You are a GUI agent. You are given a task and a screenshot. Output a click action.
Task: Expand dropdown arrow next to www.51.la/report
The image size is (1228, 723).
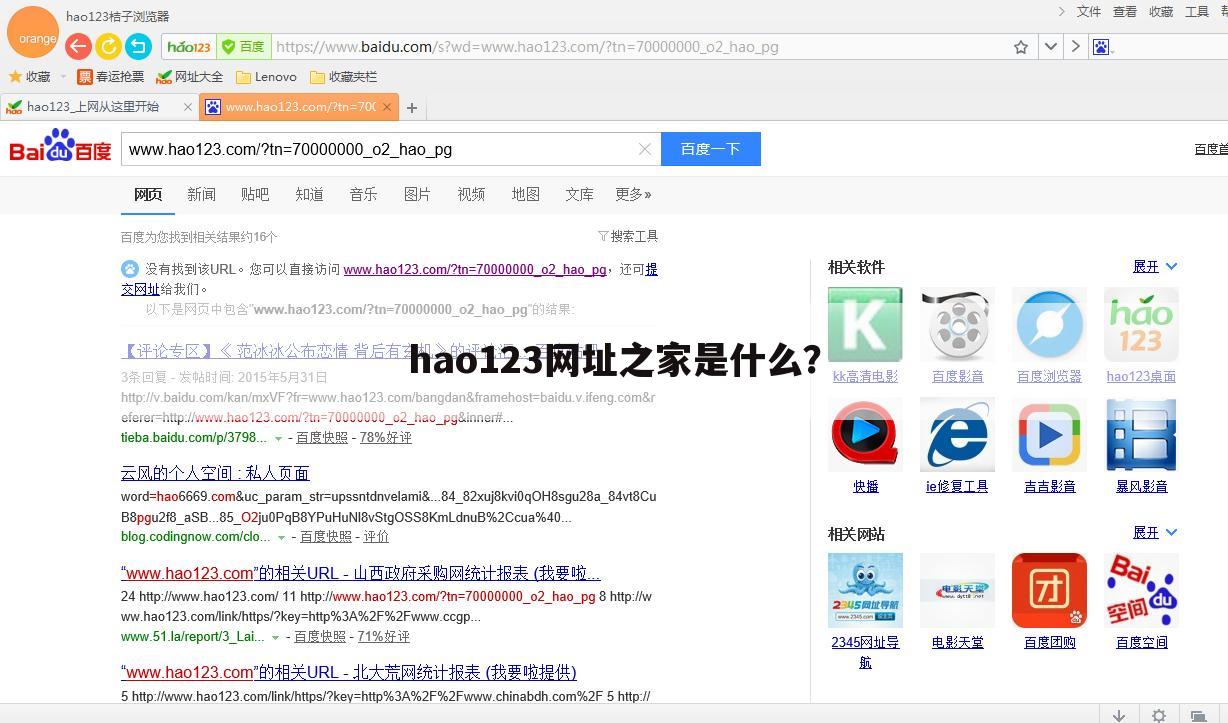tap(275, 637)
